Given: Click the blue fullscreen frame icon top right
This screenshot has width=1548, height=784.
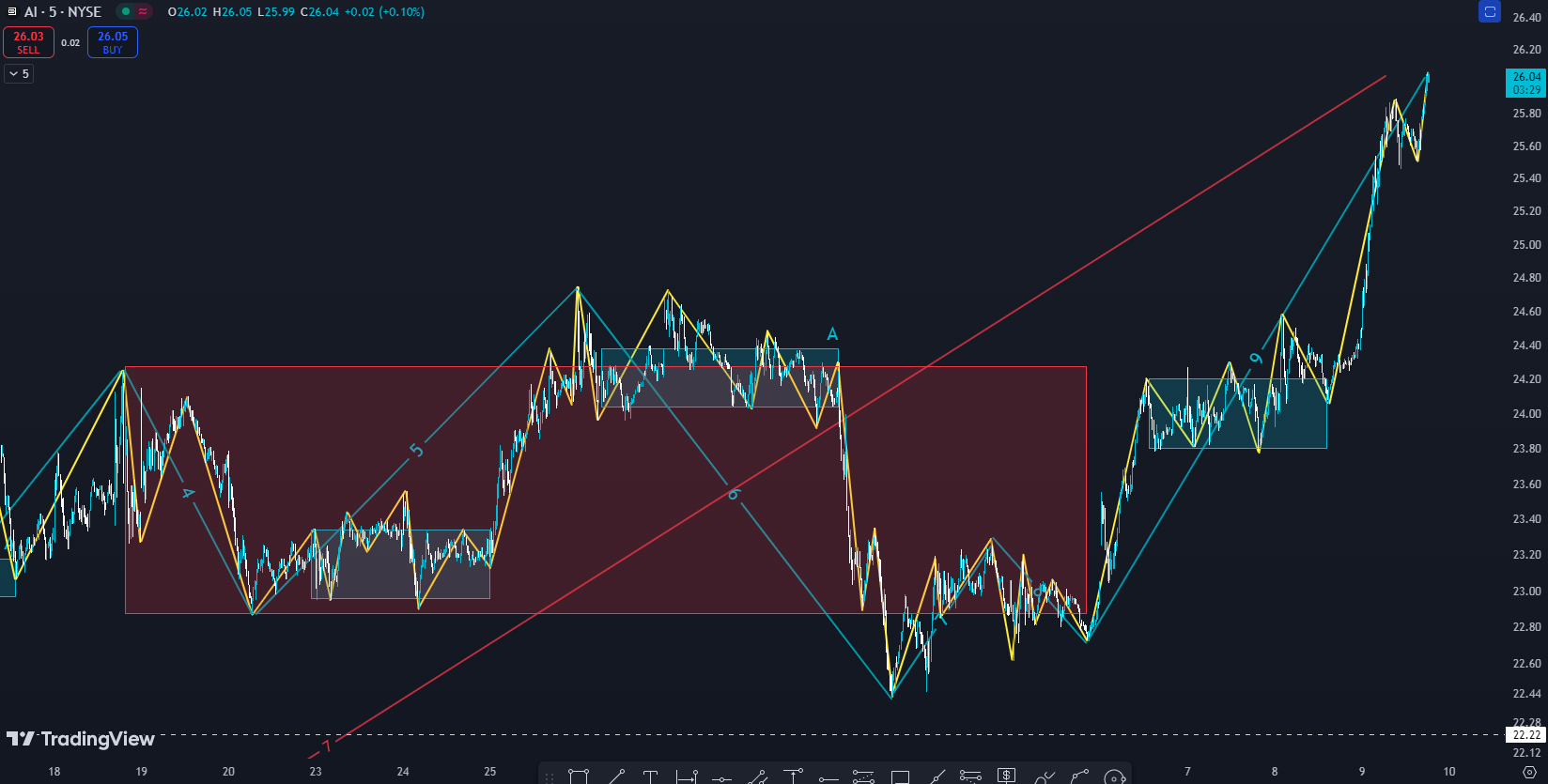Looking at the screenshot, I should [x=1489, y=12].
